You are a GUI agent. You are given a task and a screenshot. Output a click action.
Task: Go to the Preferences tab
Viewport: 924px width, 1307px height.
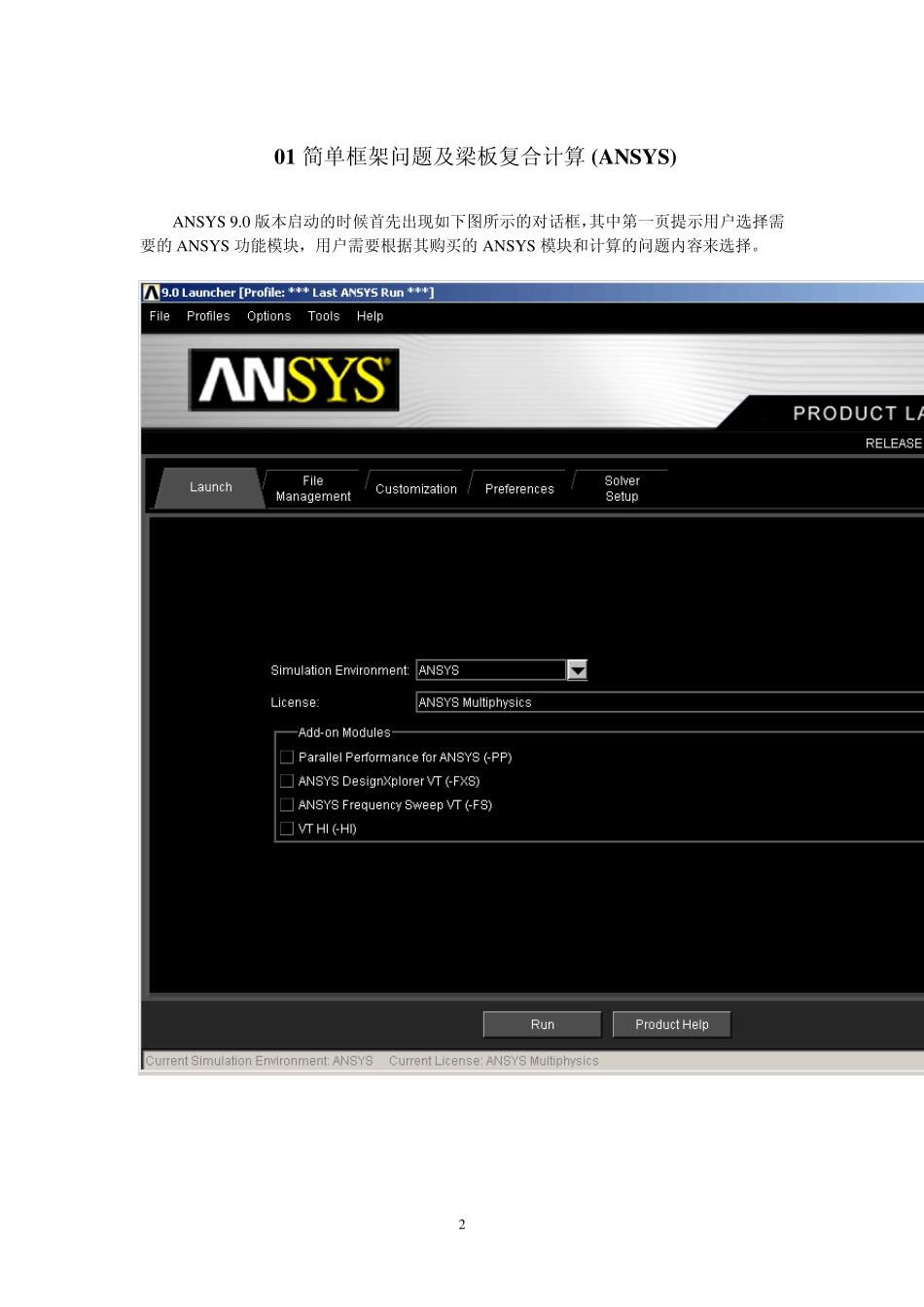point(519,489)
